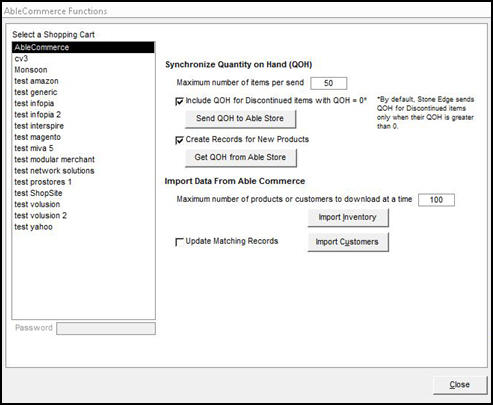Click the Import Inventory button
Viewport: 493px width, 405px height.
pyautogui.click(x=348, y=218)
